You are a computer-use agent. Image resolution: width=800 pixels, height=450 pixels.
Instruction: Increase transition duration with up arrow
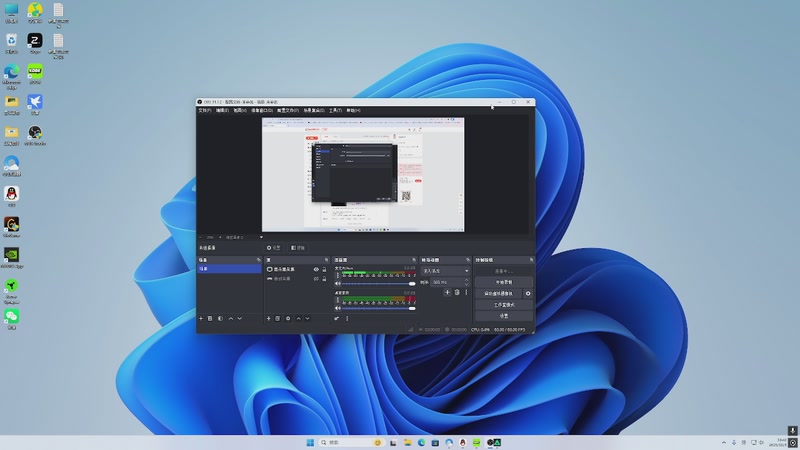pos(466,280)
